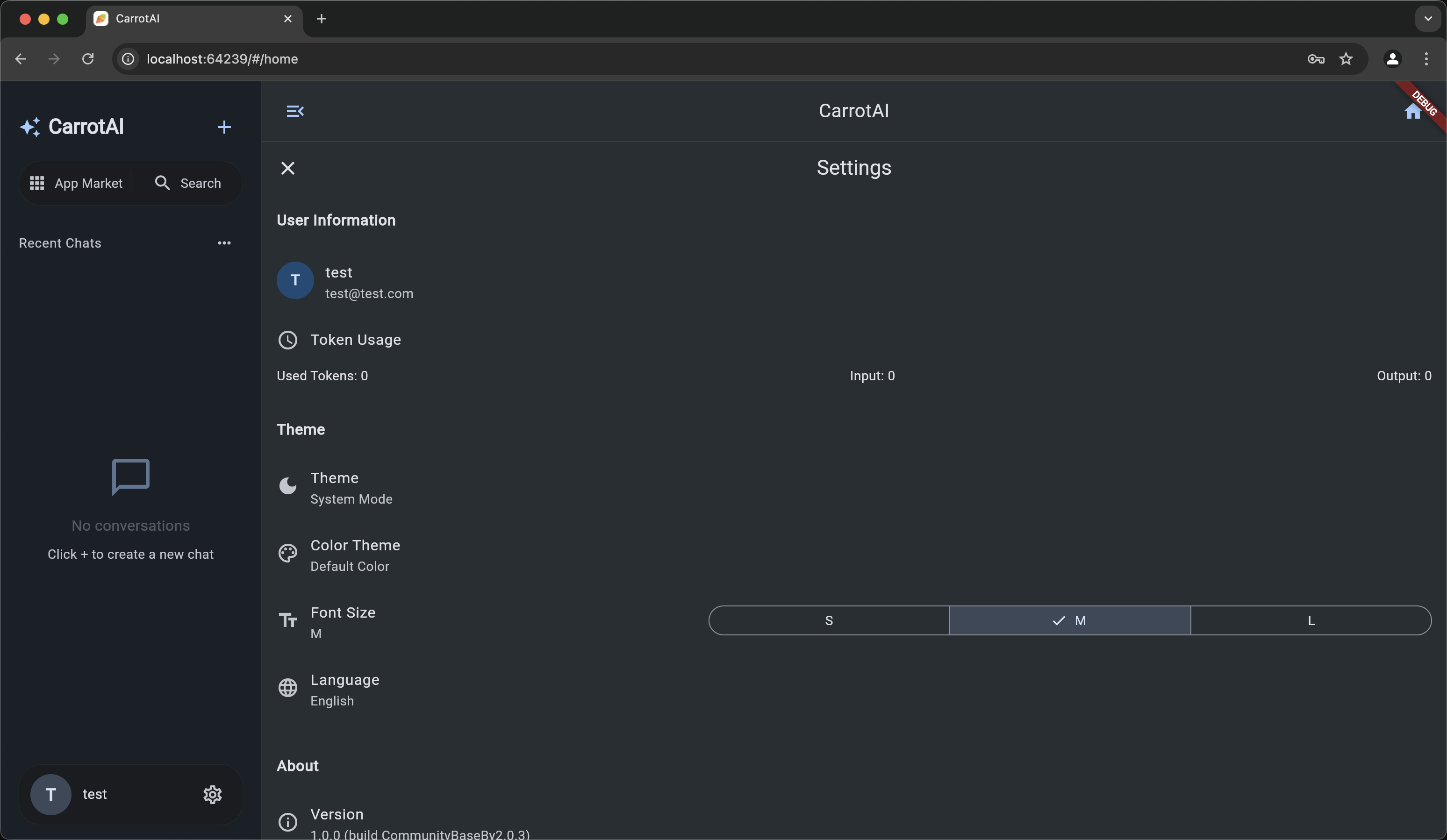Open settings via sidebar gear icon

213,794
